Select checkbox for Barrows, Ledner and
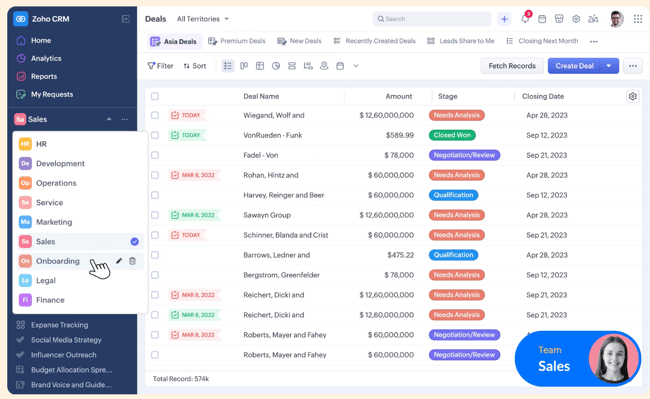The width and height of the screenshot is (650, 399). 155,255
